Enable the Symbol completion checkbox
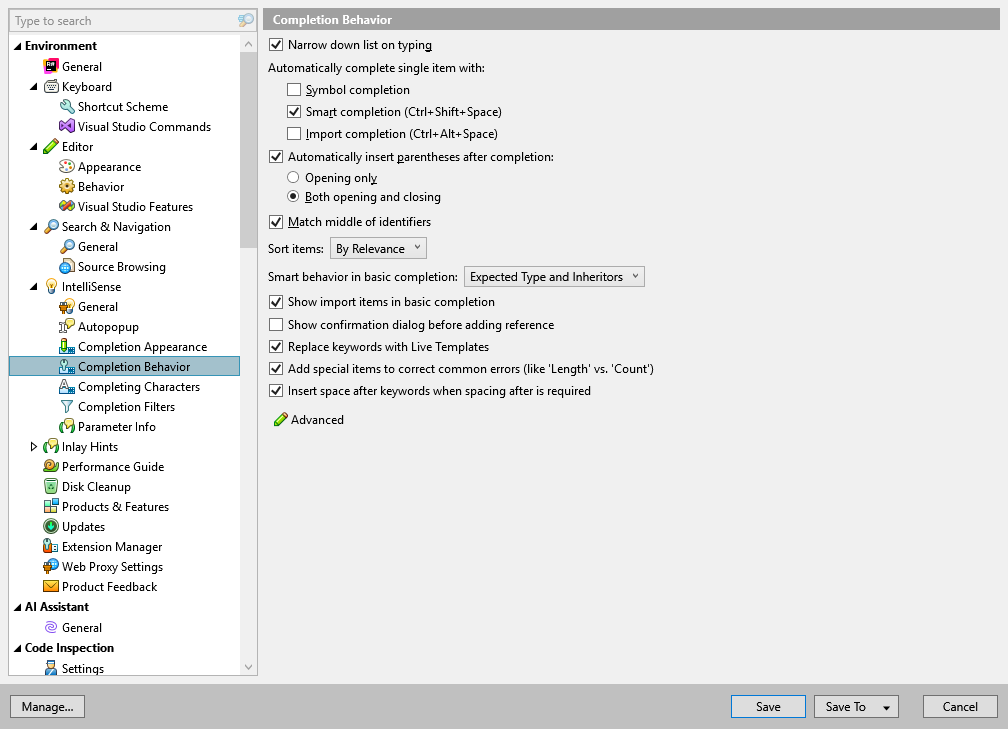1008x729 pixels. (x=295, y=89)
